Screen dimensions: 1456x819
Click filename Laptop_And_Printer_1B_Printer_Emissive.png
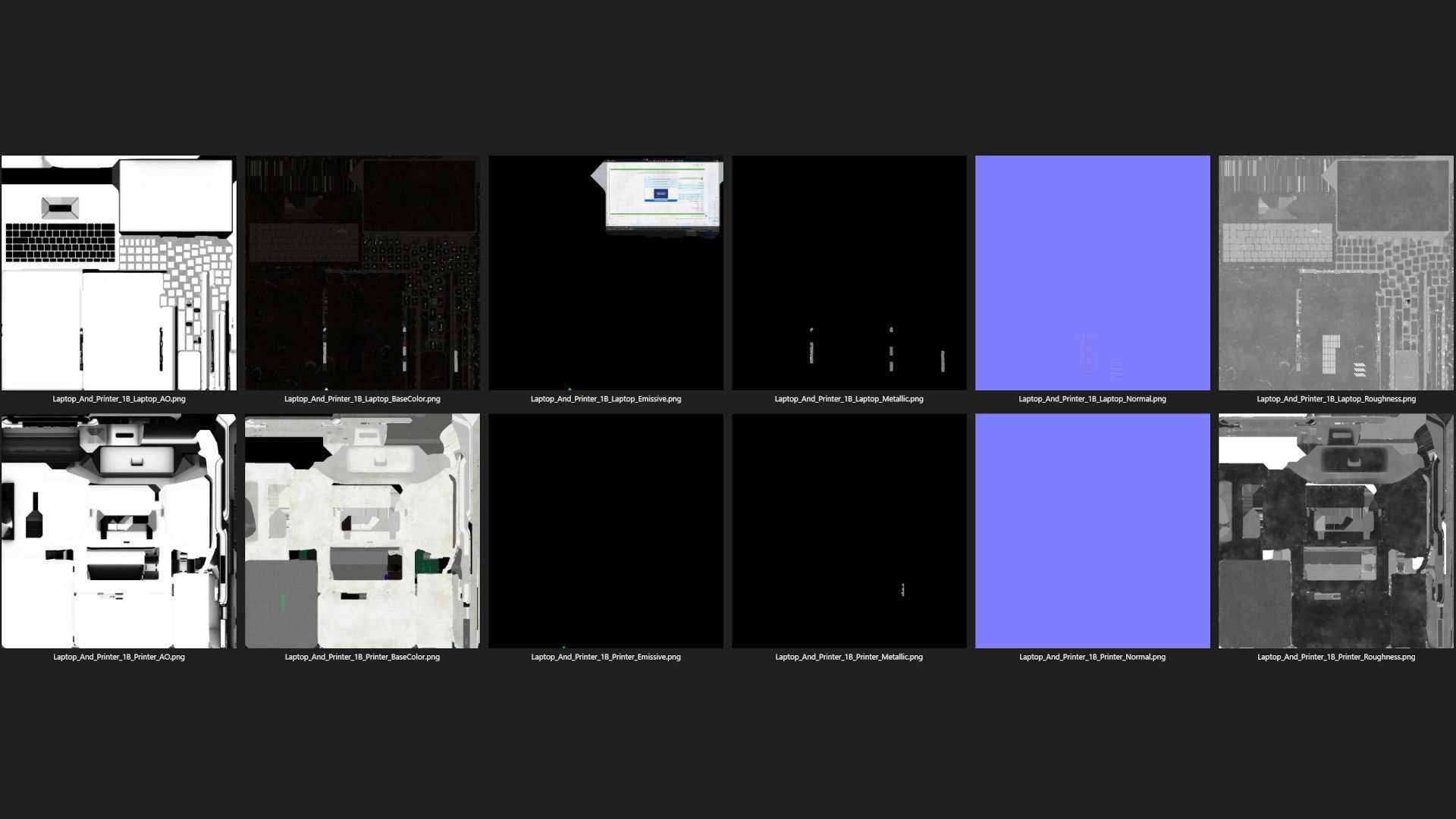(x=606, y=657)
